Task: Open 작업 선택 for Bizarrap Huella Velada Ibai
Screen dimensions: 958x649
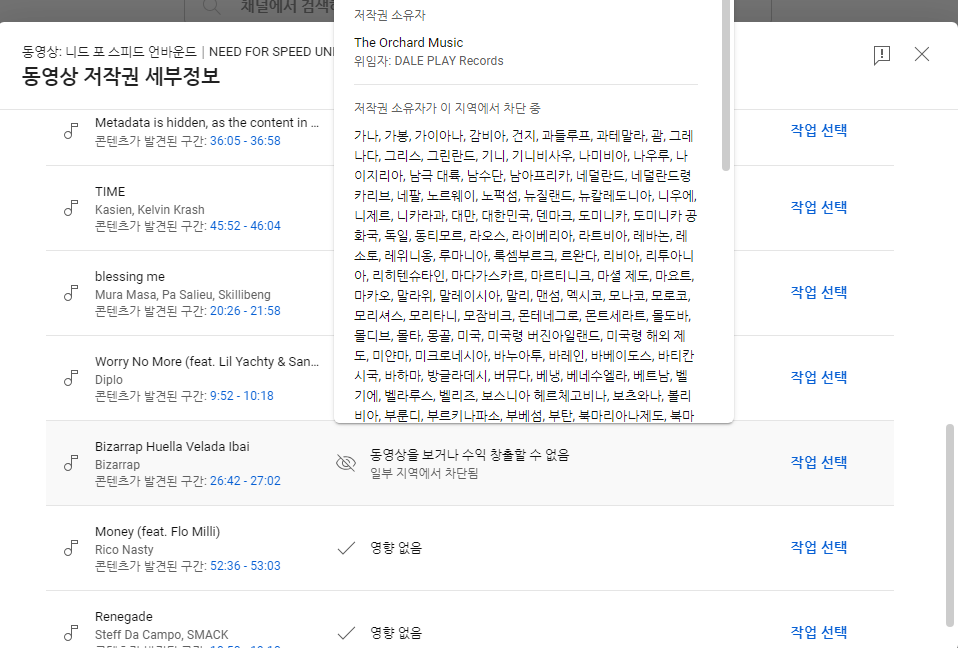Action: tap(818, 462)
